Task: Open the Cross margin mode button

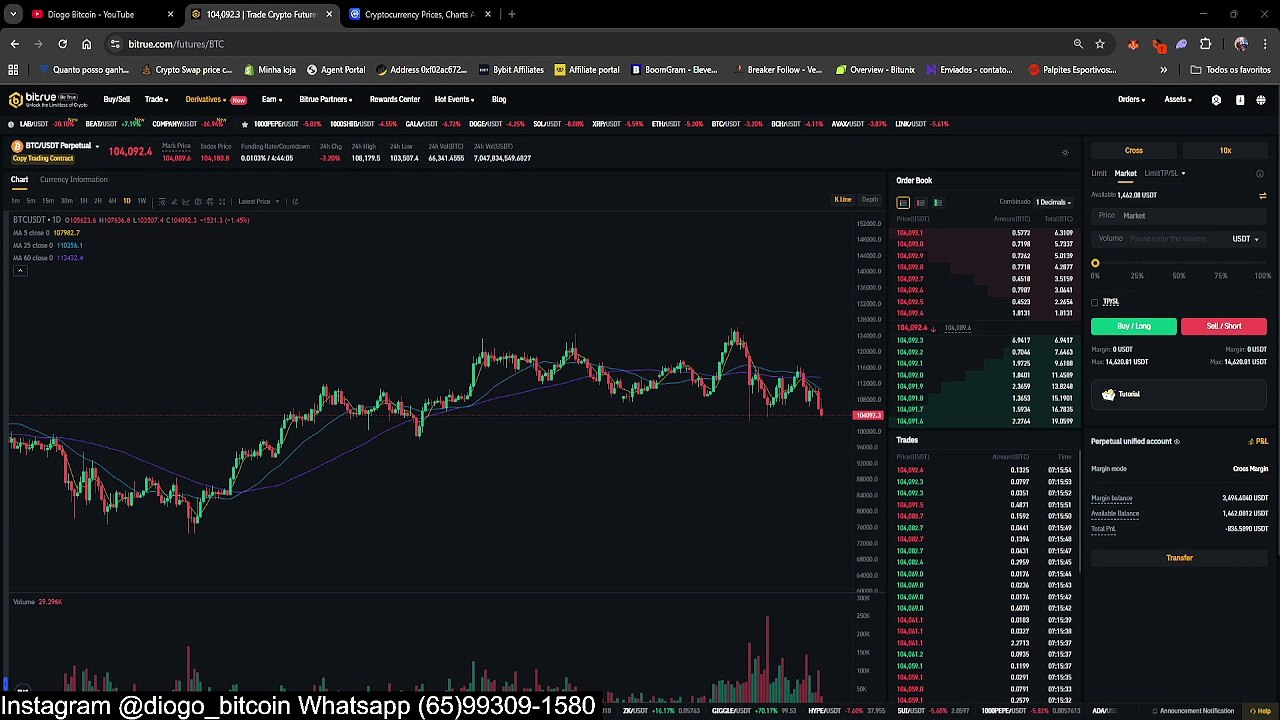Action: click(x=1134, y=151)
